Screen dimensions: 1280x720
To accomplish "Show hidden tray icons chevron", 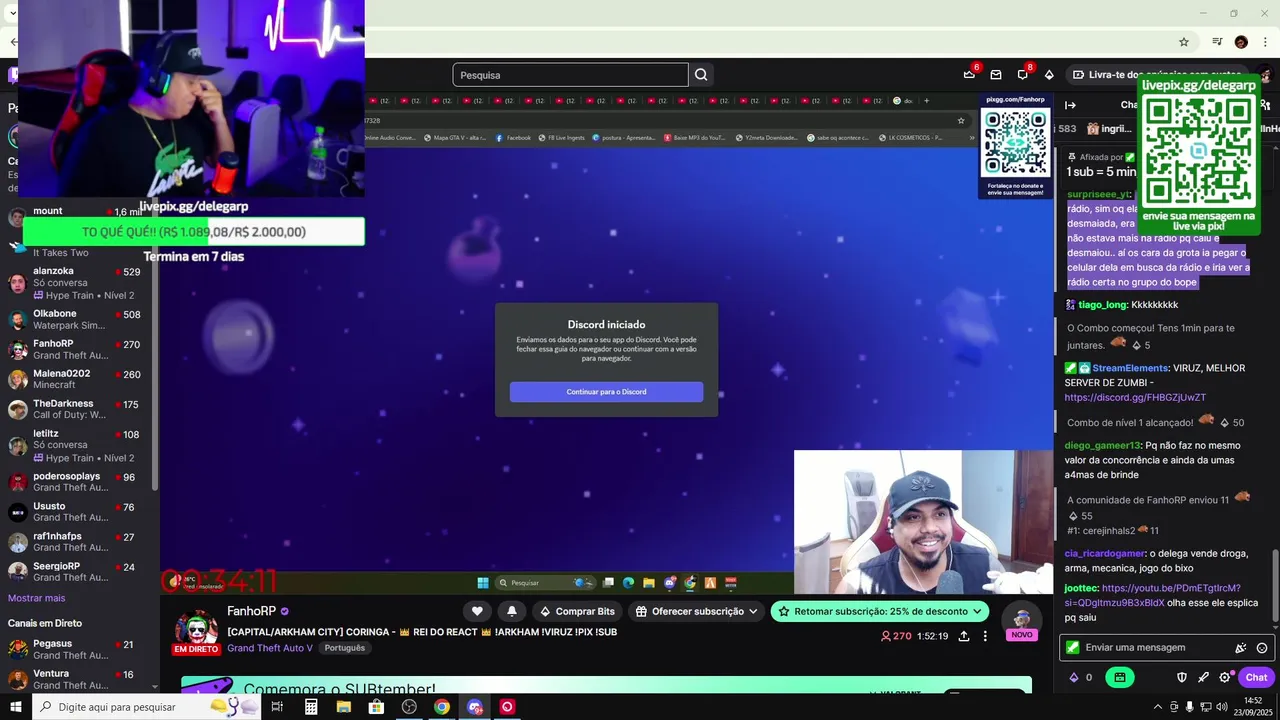I will (x=1158, y=707).
